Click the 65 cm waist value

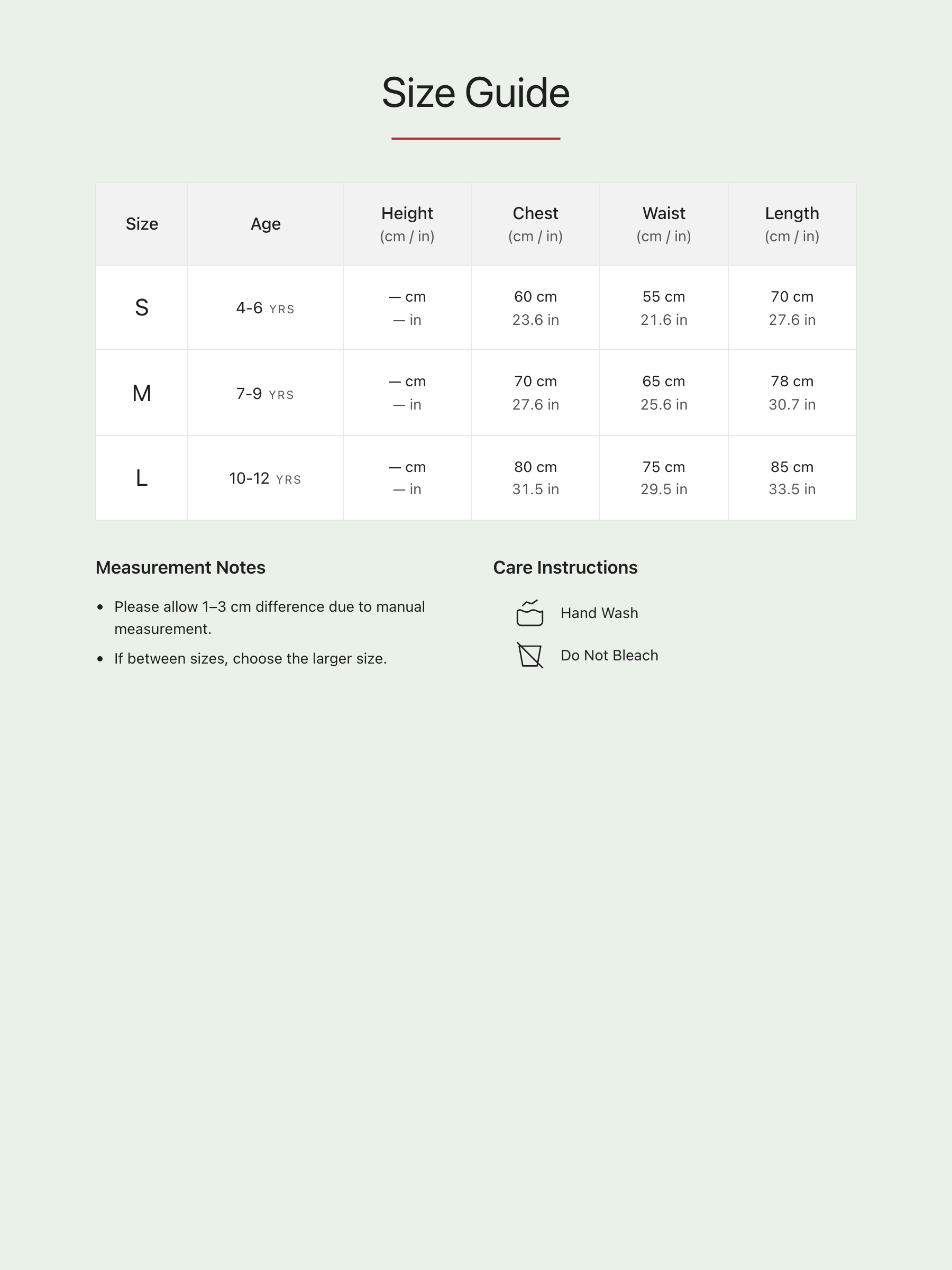point(663,381)
